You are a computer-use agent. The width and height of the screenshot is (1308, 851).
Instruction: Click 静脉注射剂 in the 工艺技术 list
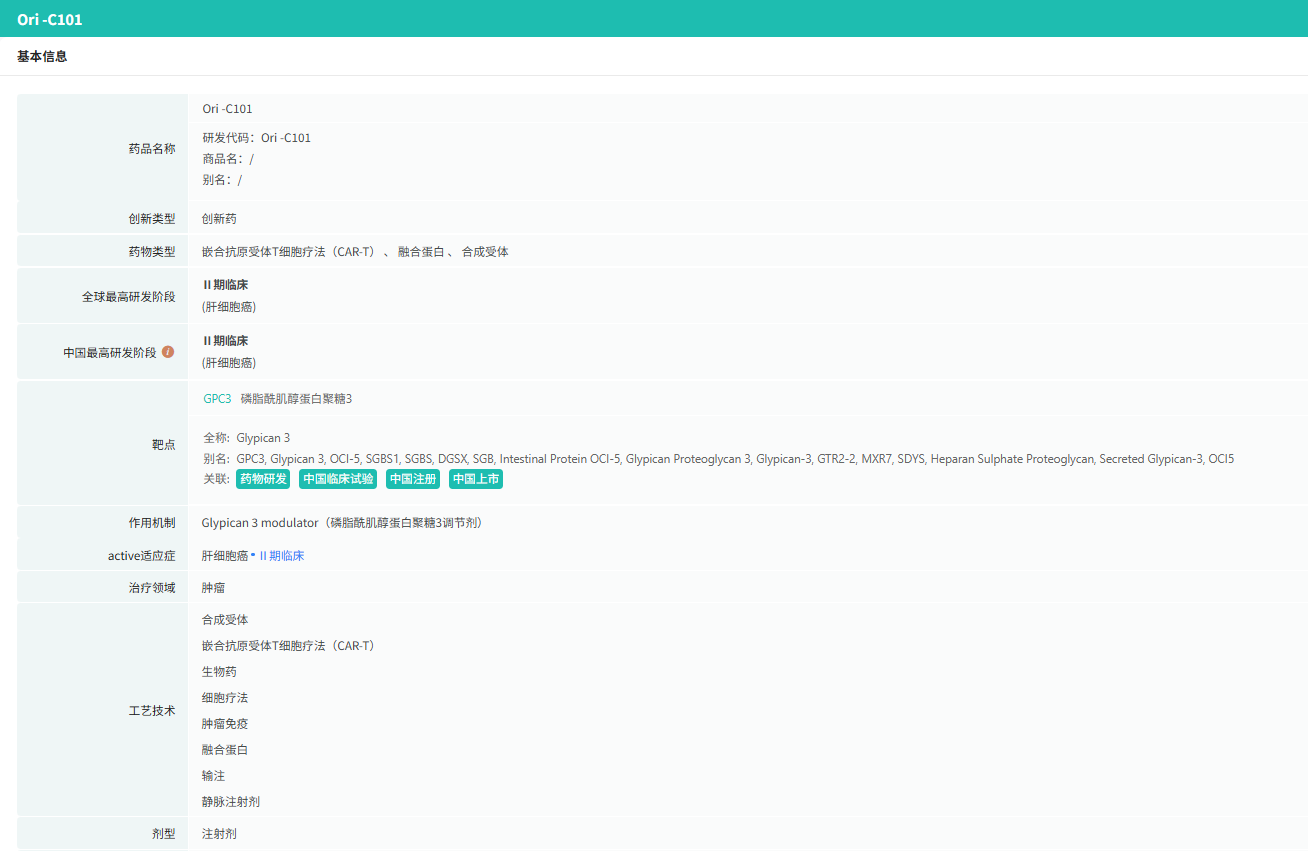[231, 802]
